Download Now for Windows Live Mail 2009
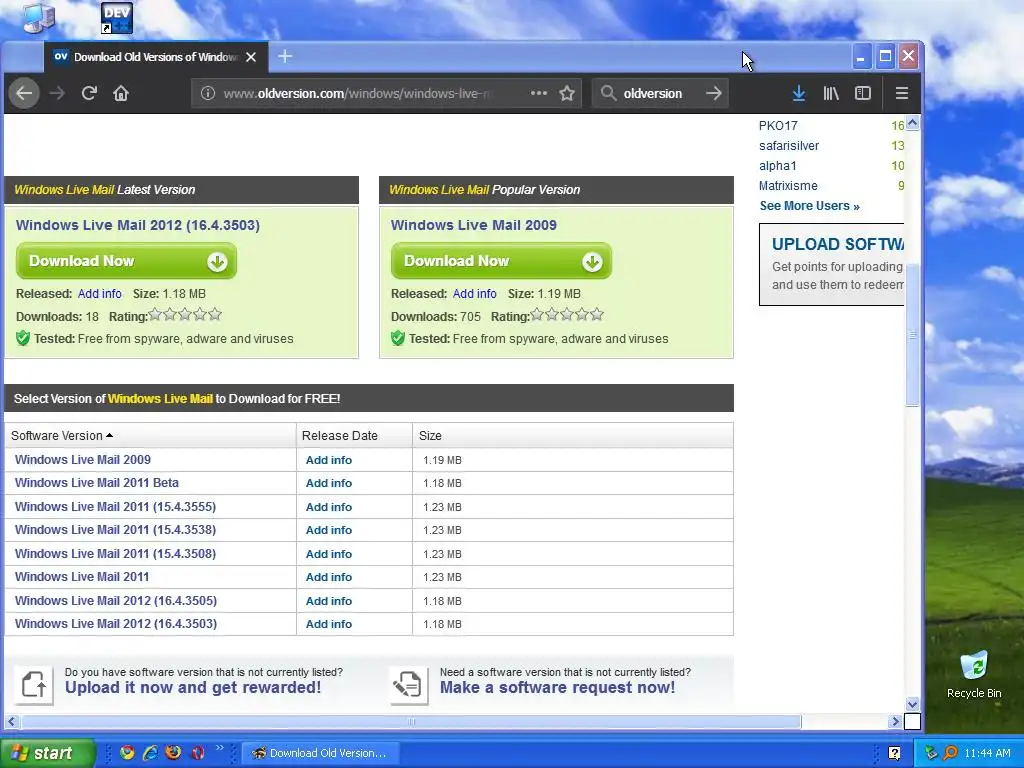The height and width of the screenshot is (768, 1024). pos(501,261)
